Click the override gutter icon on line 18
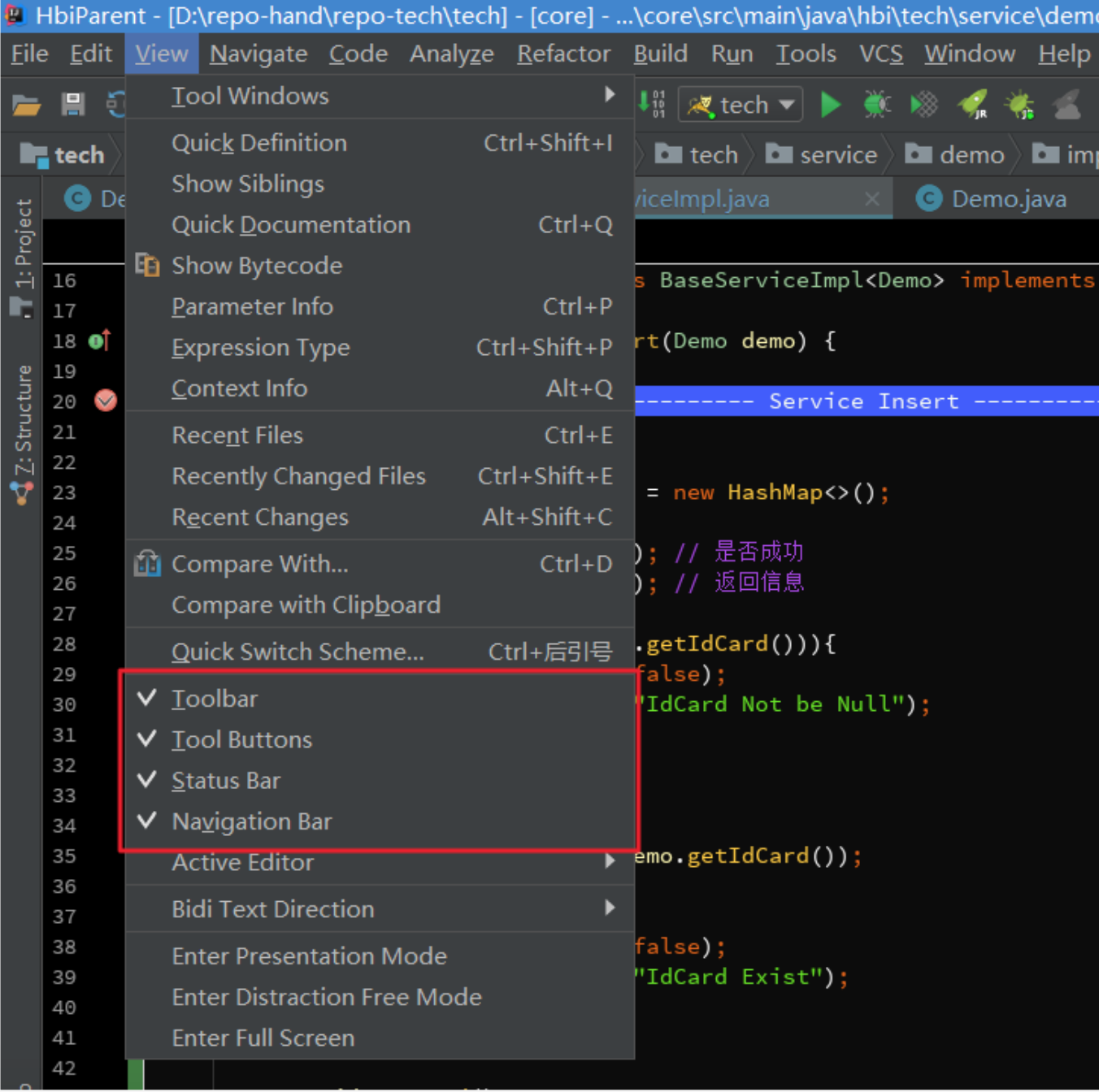The width and height of the screenshot is (1099, 1092). click(x=99, y=340)
